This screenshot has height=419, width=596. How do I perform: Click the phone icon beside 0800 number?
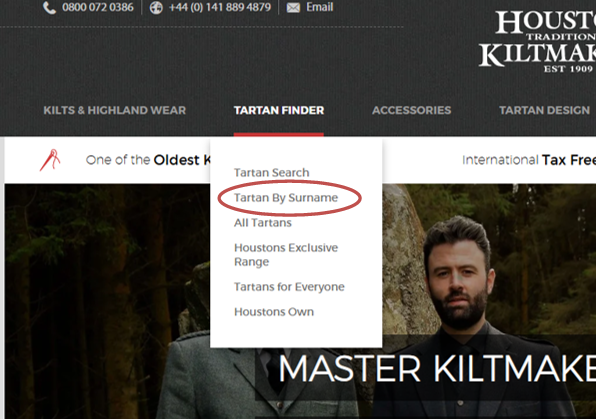coord(49,8)
